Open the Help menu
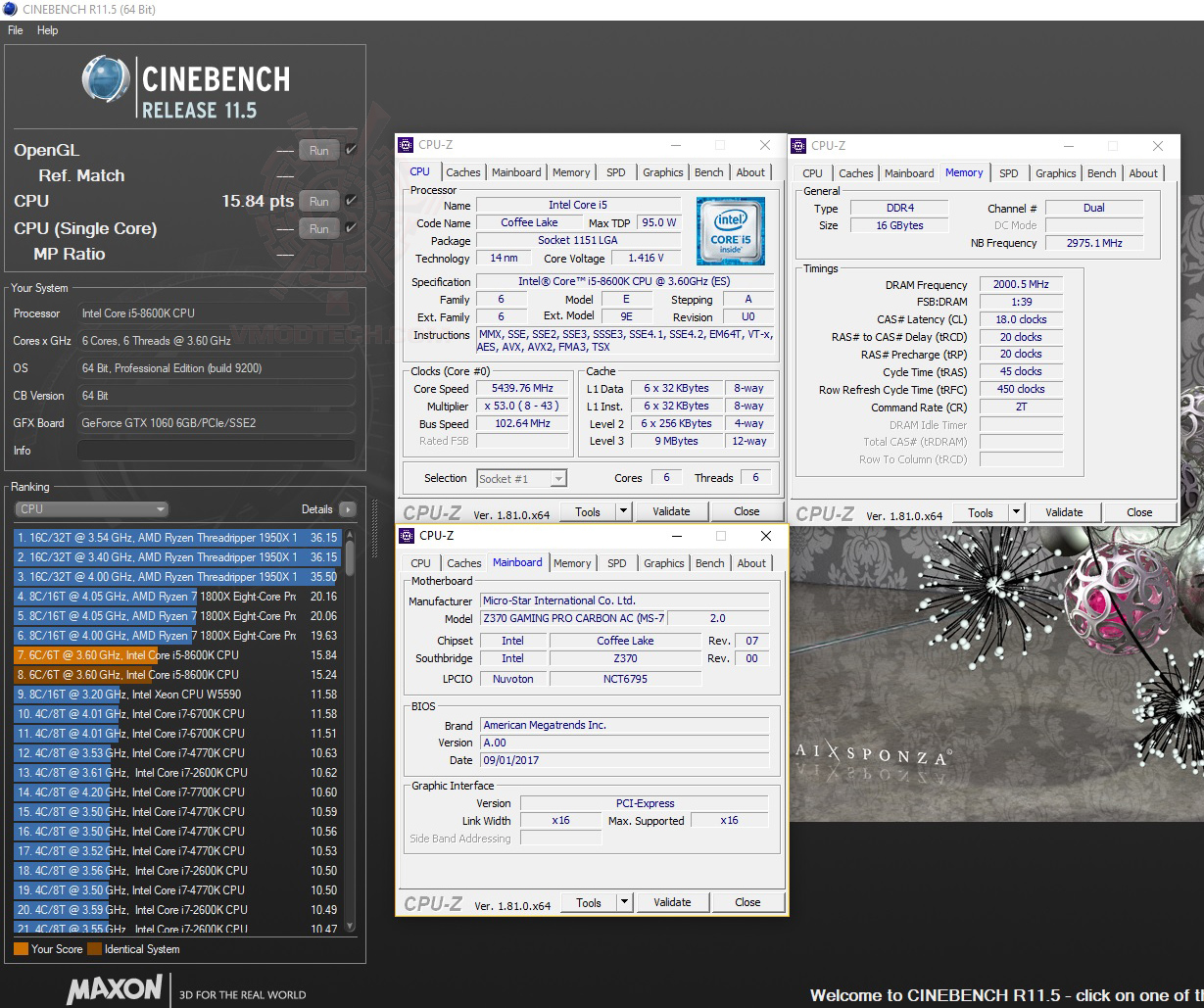The image size is (1204, 1008). 46,30
